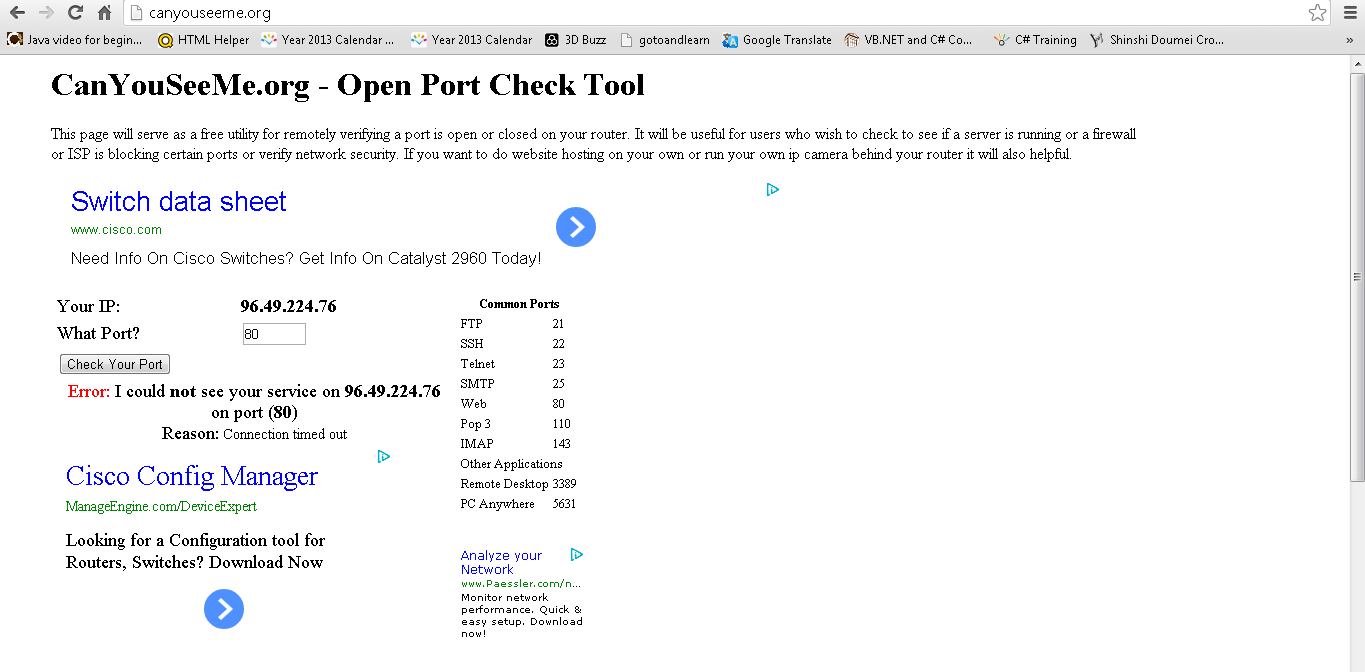Screen dimensions: 1365x672
Task: Click the Your IP value 96.49.224.76
Action: 288,307
